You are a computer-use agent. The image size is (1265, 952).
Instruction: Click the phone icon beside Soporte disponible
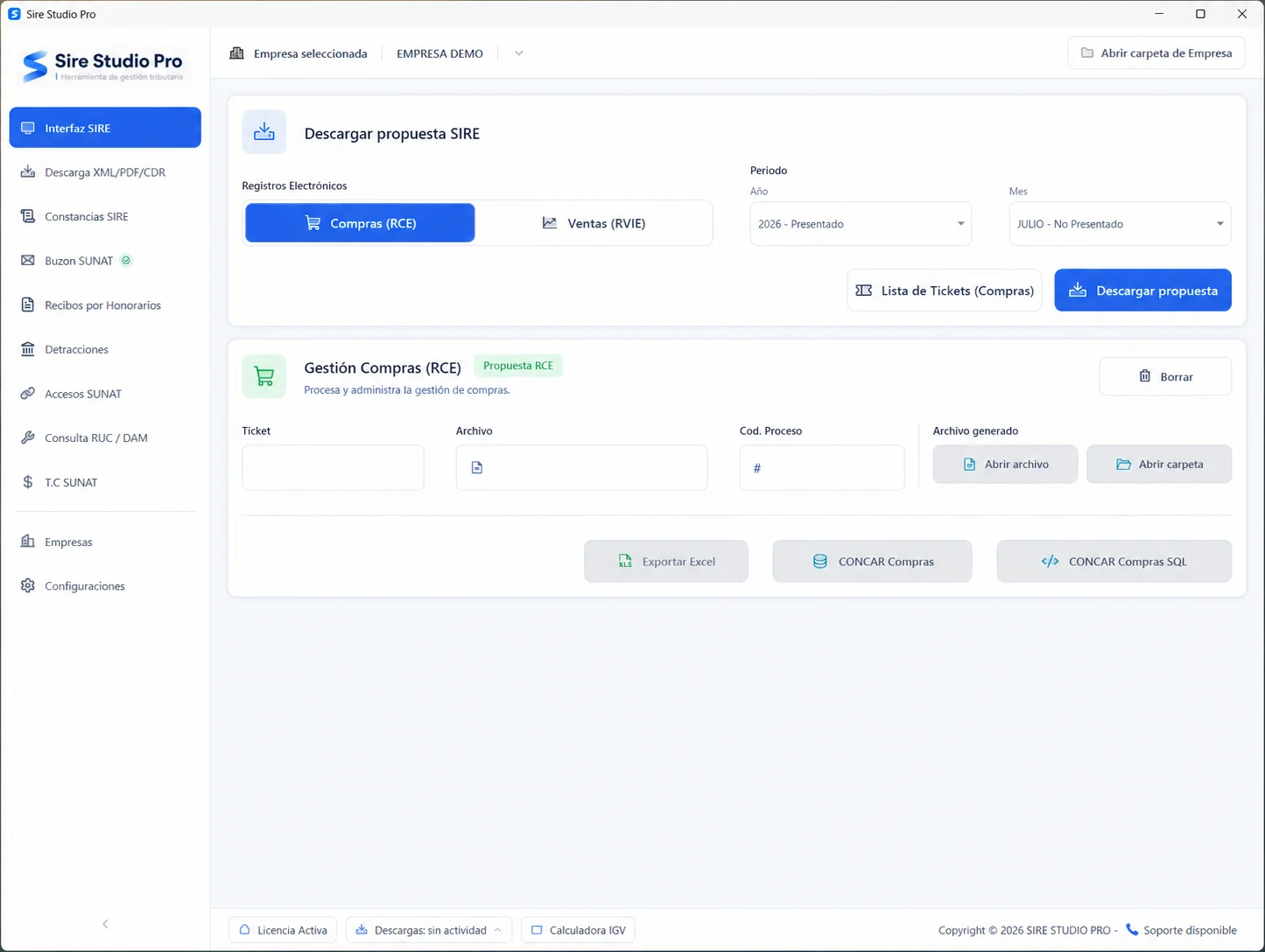1132,929
